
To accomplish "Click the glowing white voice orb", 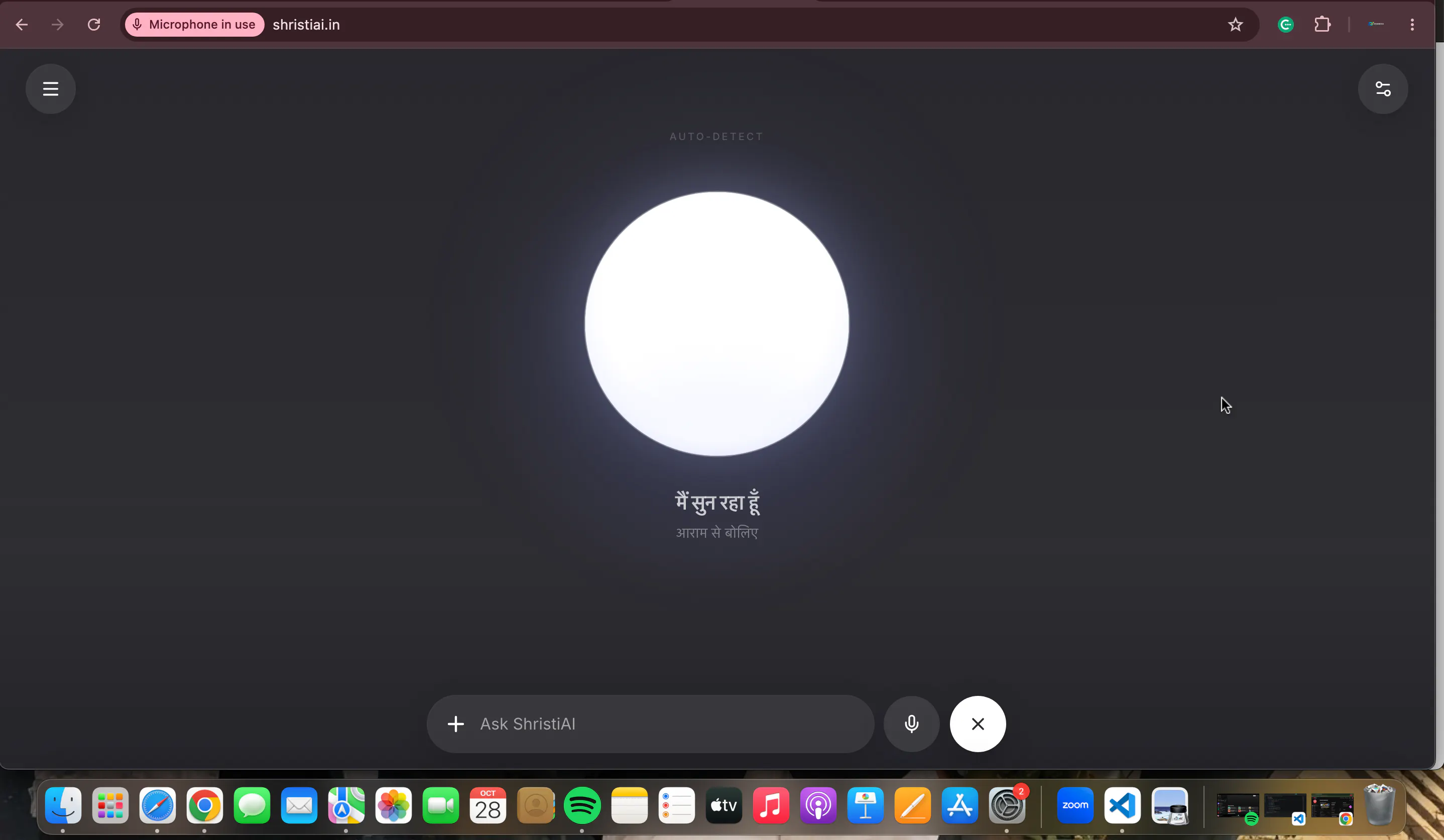I will pyautogui.click(x=716, y=324).
